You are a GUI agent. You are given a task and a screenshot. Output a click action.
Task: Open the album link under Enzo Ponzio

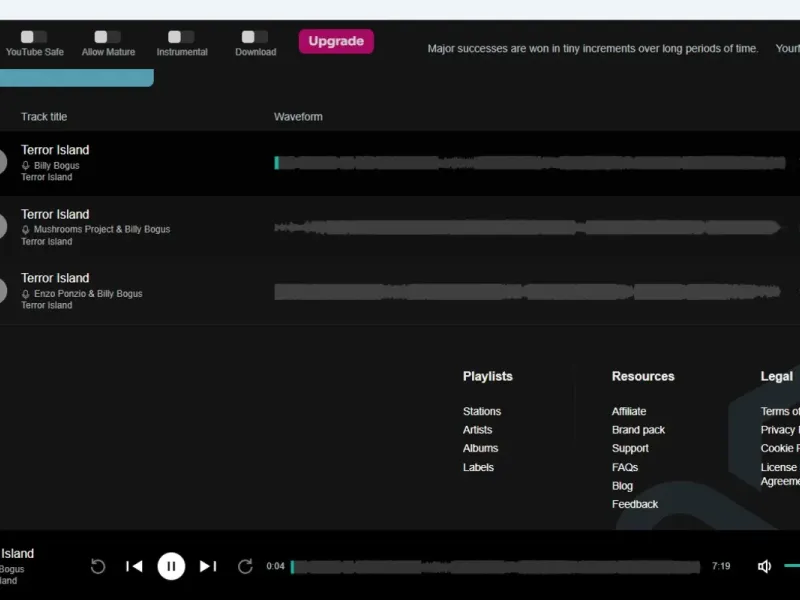[x=46, y=305]
